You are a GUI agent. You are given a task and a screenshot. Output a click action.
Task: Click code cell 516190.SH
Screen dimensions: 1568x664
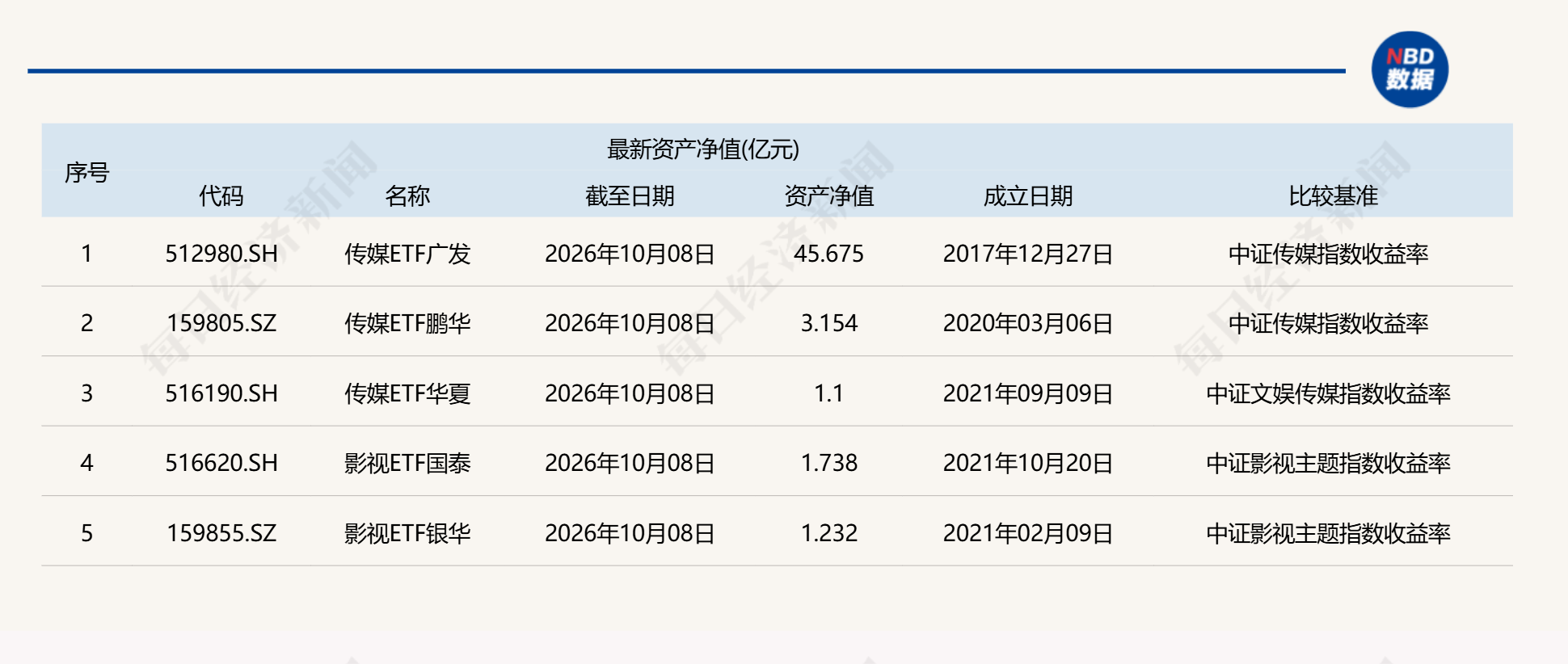(221, 393)
